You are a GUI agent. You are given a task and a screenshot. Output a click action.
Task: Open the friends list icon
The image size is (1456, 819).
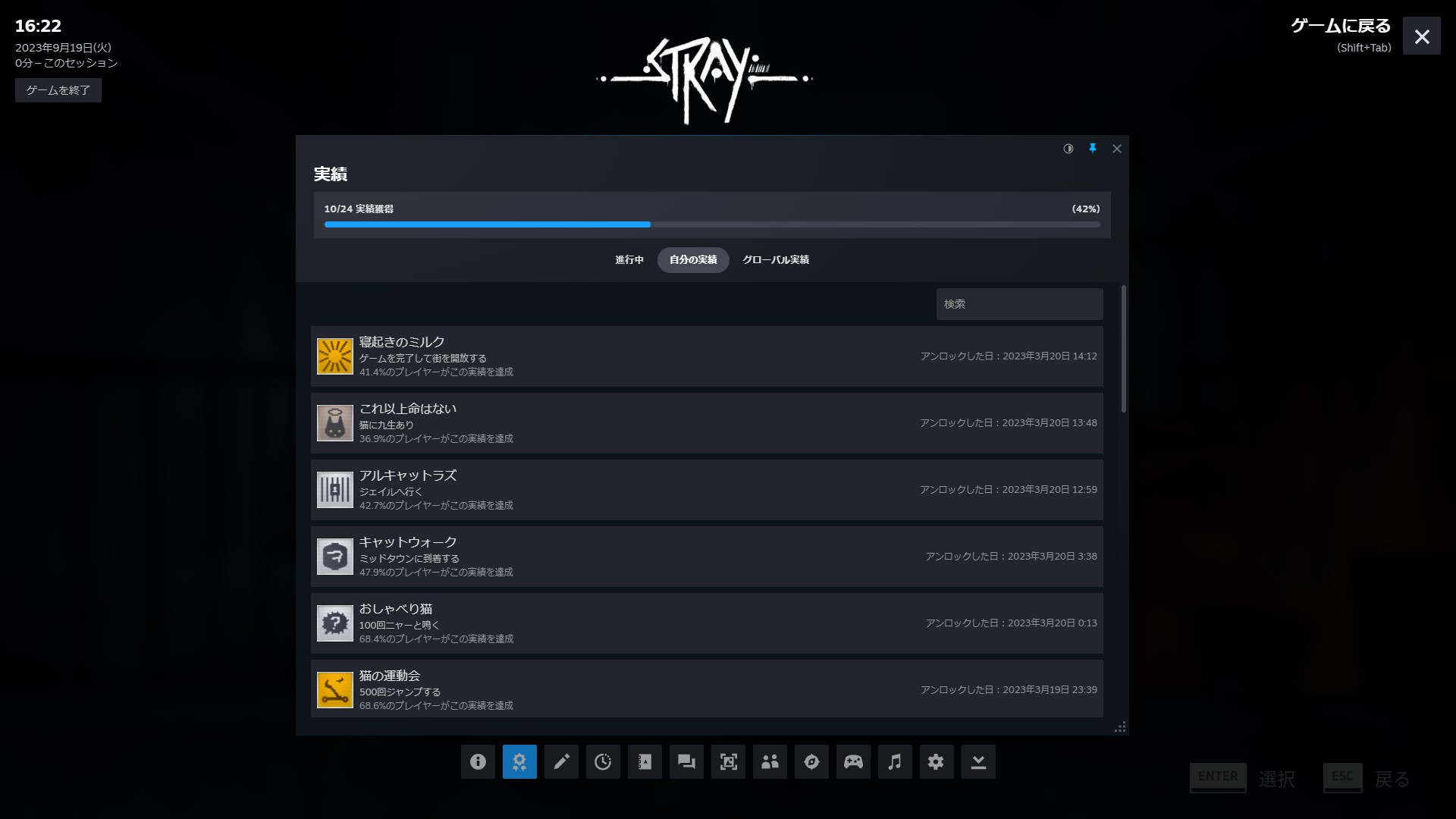(x=770, y=761)
